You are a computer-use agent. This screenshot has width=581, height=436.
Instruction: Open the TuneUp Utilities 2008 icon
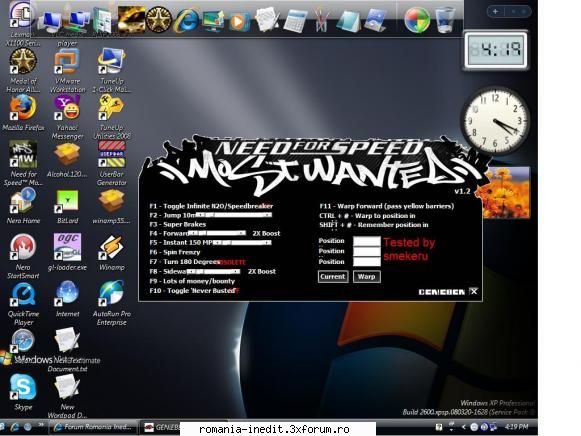[x=112, y=116]
